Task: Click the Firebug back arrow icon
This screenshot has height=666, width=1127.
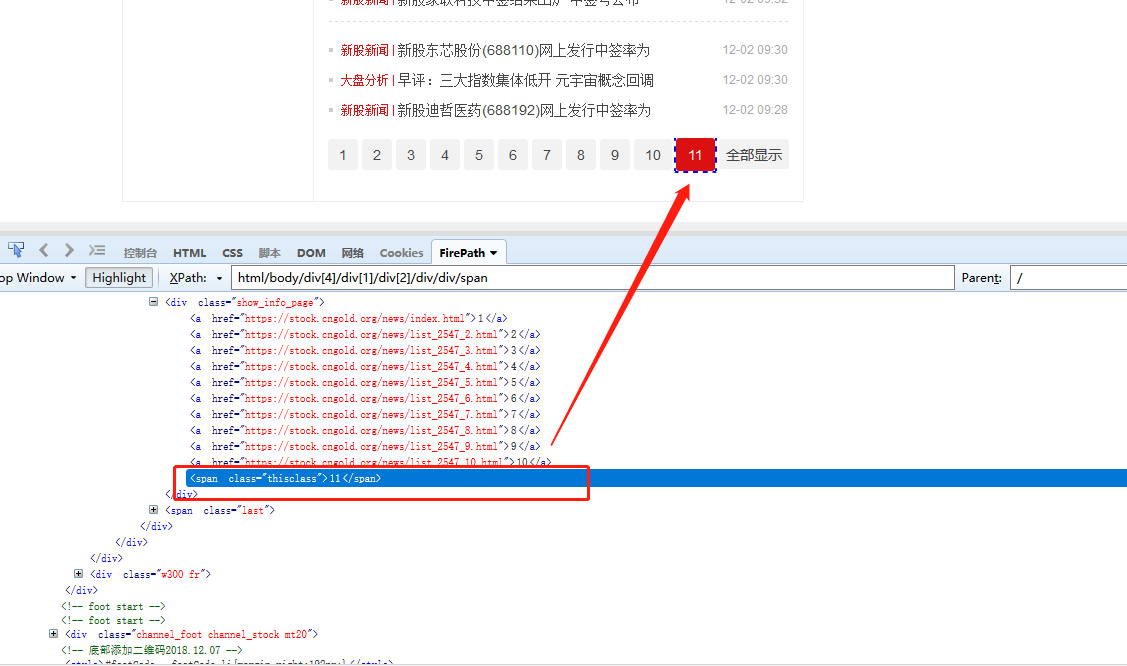Action: pos(44,250)
